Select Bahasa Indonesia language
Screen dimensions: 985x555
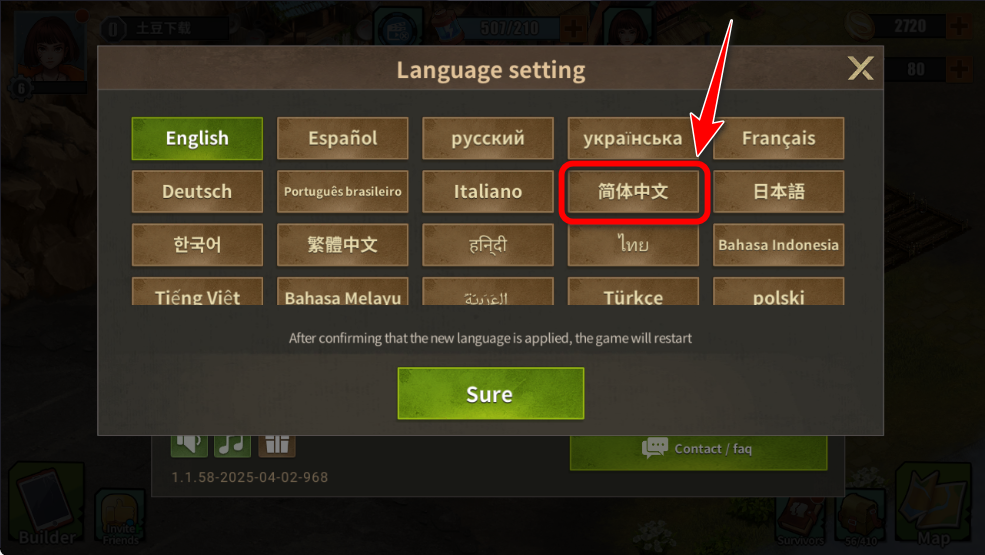[778, 245]
